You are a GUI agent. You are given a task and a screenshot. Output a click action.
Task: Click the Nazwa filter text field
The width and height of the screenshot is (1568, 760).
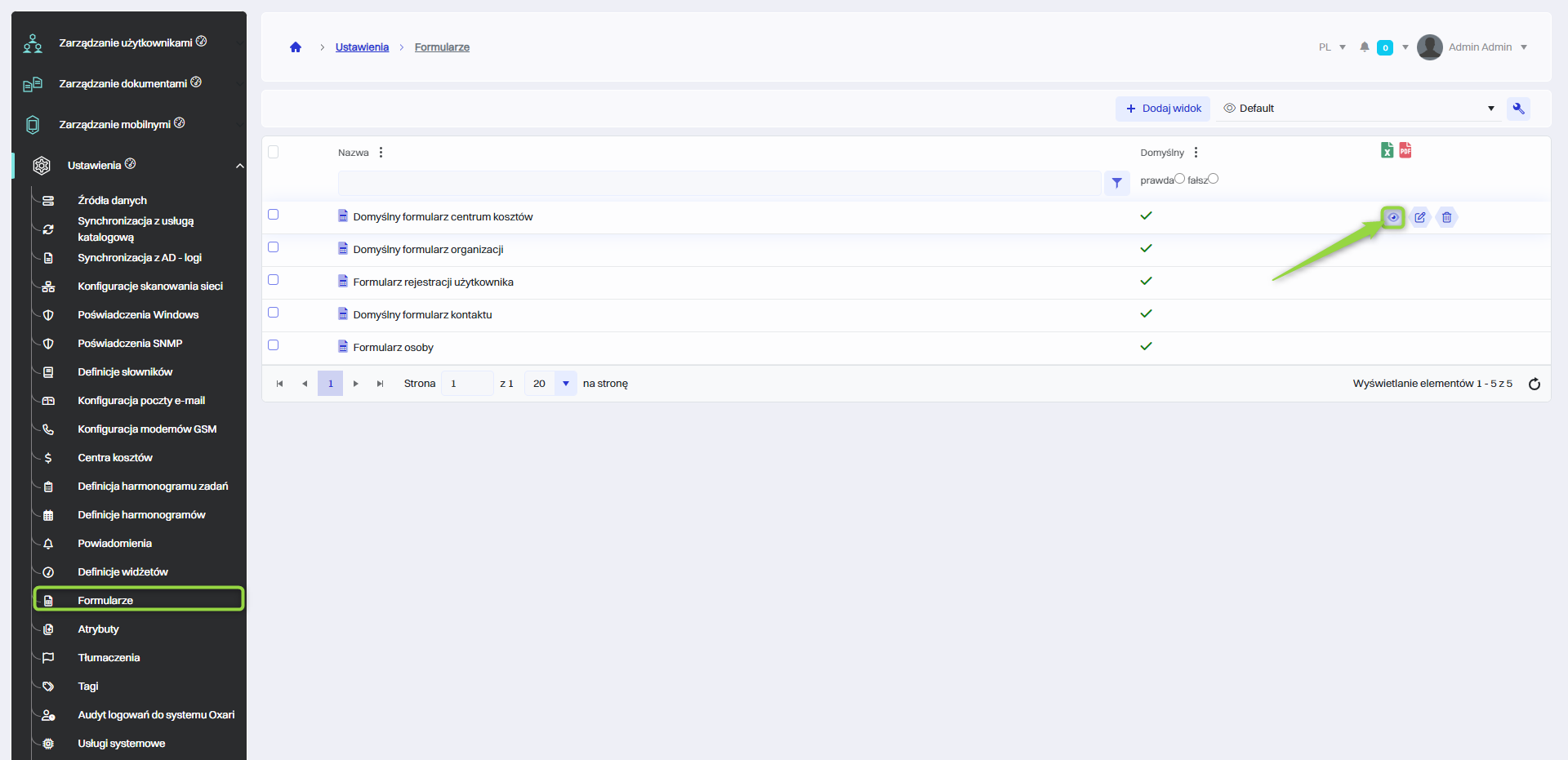pyautogui.click(x=719, y=183)
